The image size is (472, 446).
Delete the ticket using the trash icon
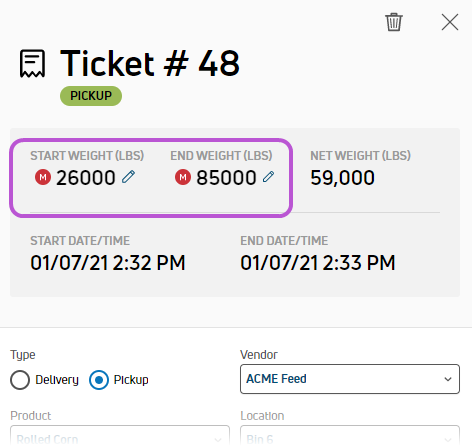tap(394, 22)
